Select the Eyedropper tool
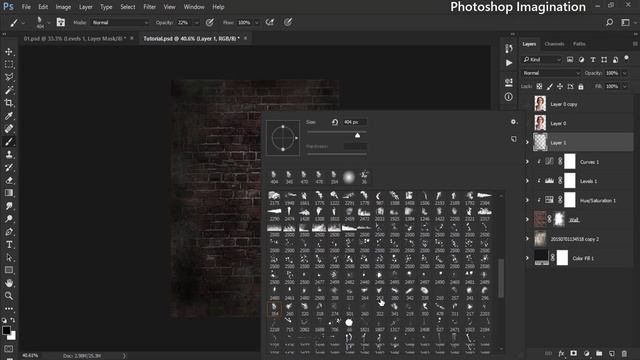The image size is (640, 360). [9, 116]
